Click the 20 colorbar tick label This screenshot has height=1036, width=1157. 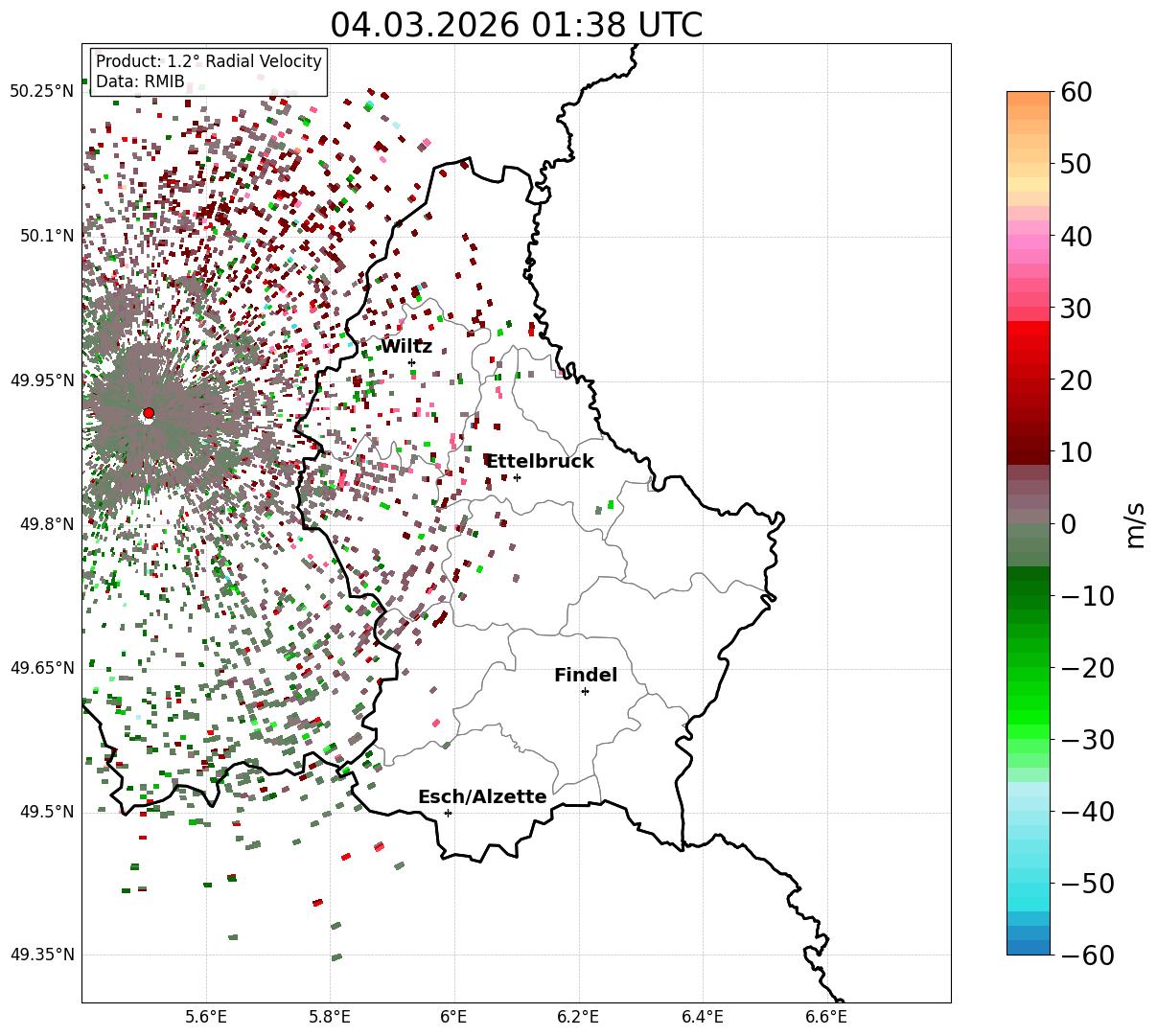coord(1076,380)
